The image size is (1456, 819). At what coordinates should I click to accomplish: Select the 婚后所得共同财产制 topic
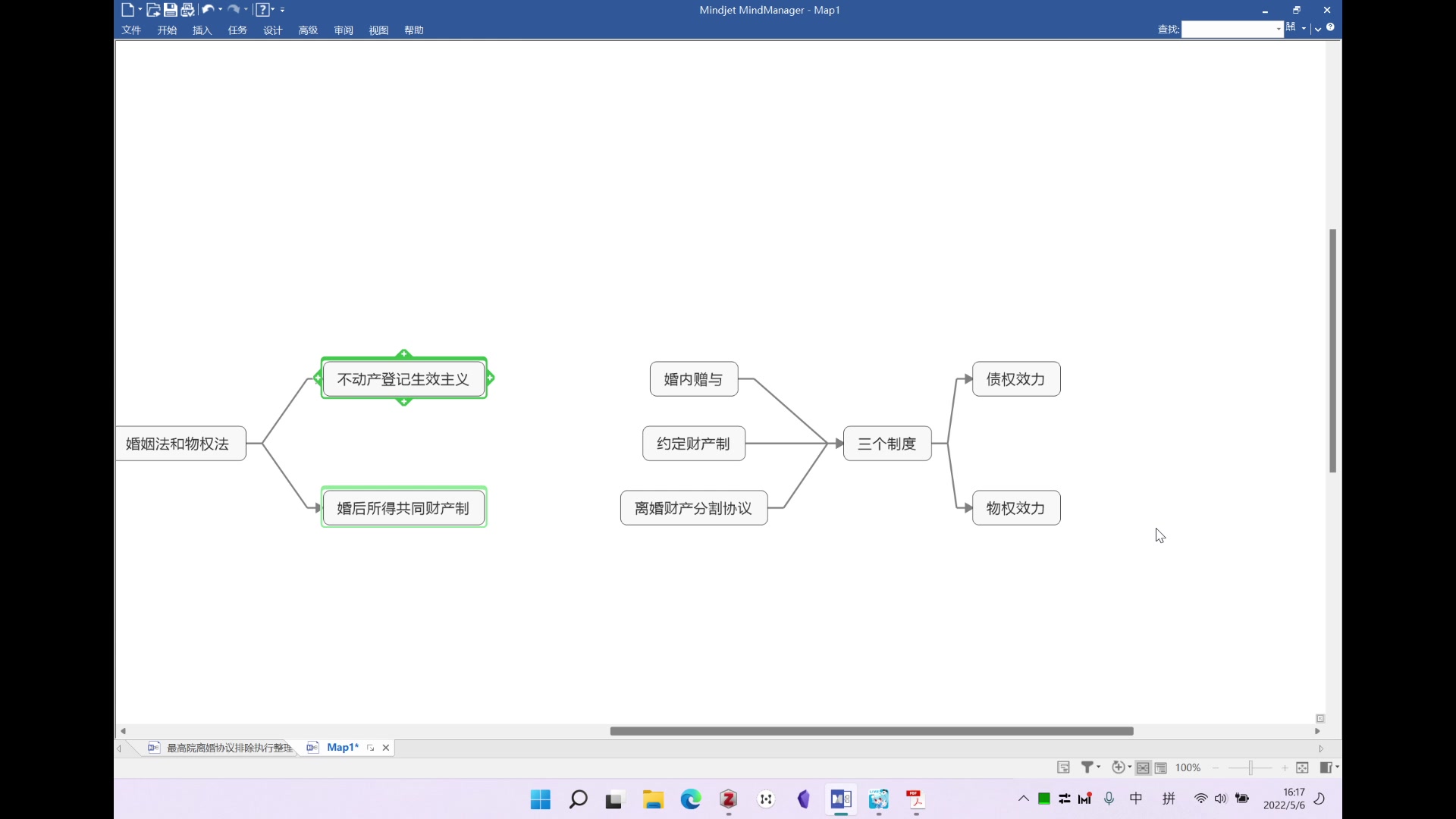click(403, 508)
